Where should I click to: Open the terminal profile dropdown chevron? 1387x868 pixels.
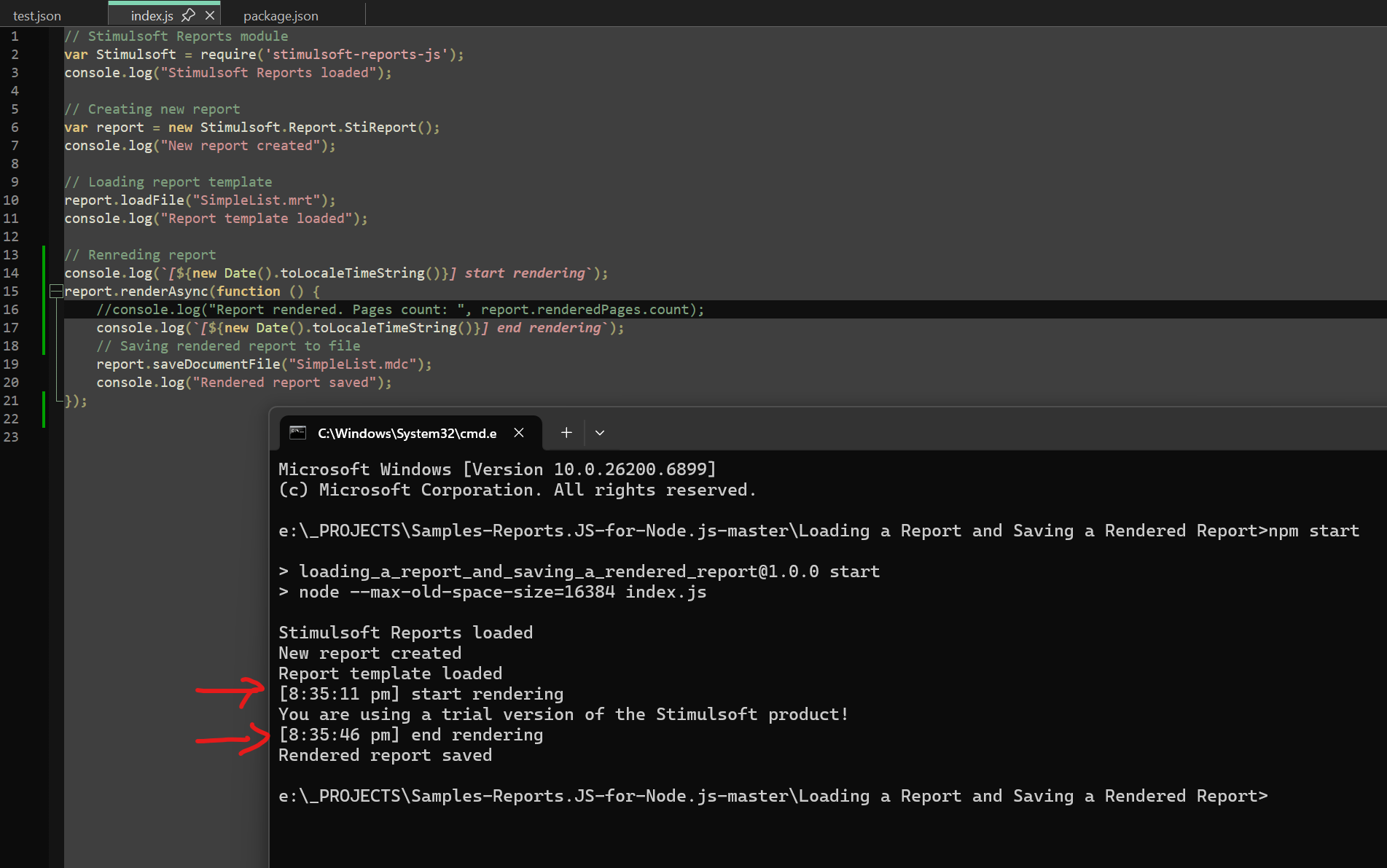tap(600, 432)
